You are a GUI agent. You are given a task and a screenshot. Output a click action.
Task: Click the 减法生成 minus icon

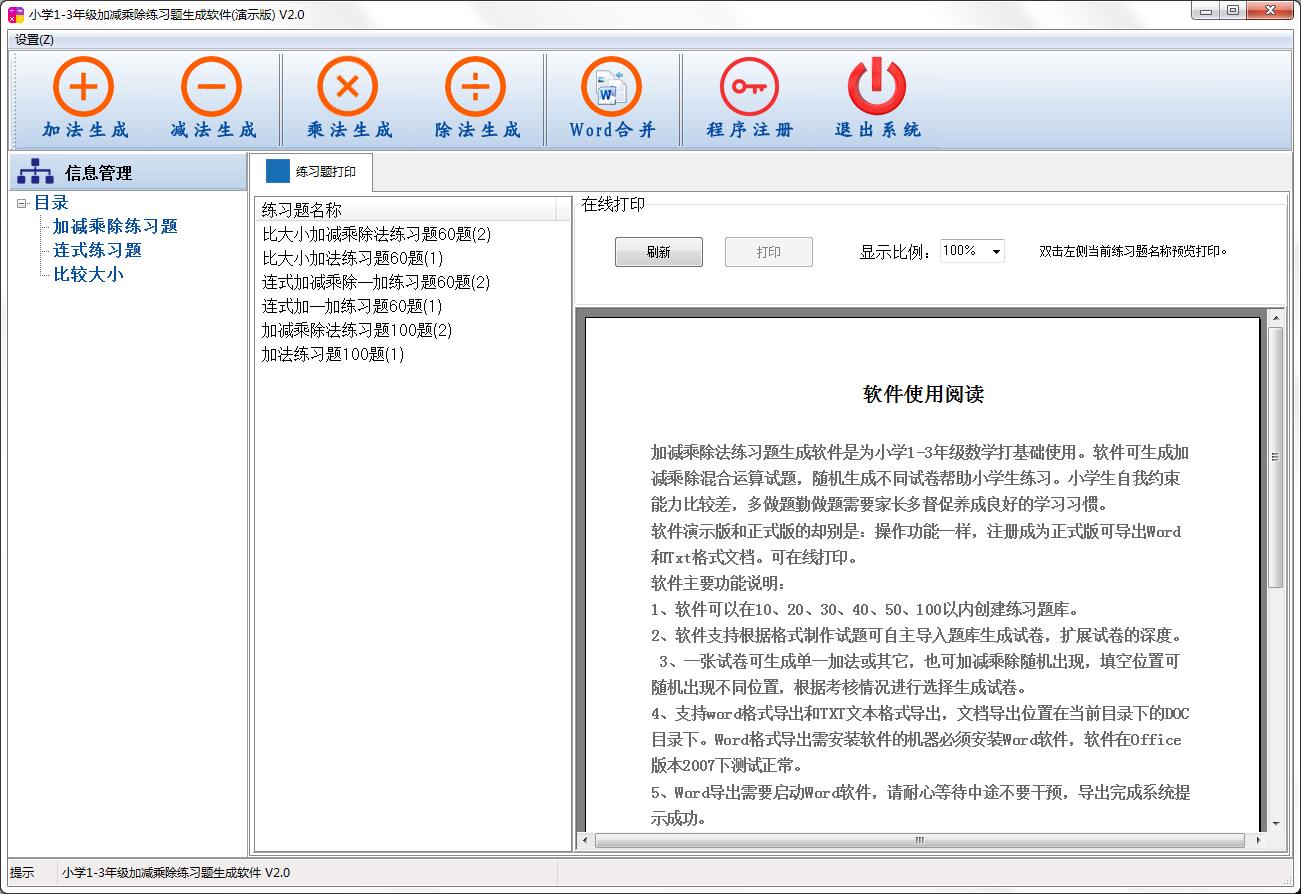[211, 87]
